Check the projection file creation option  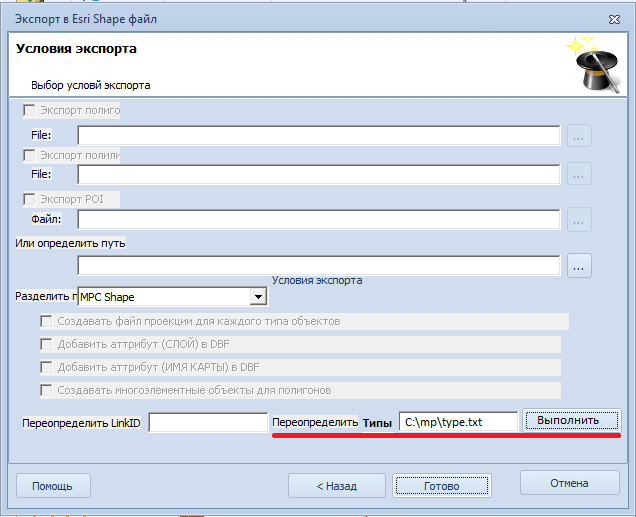[46, 321]
